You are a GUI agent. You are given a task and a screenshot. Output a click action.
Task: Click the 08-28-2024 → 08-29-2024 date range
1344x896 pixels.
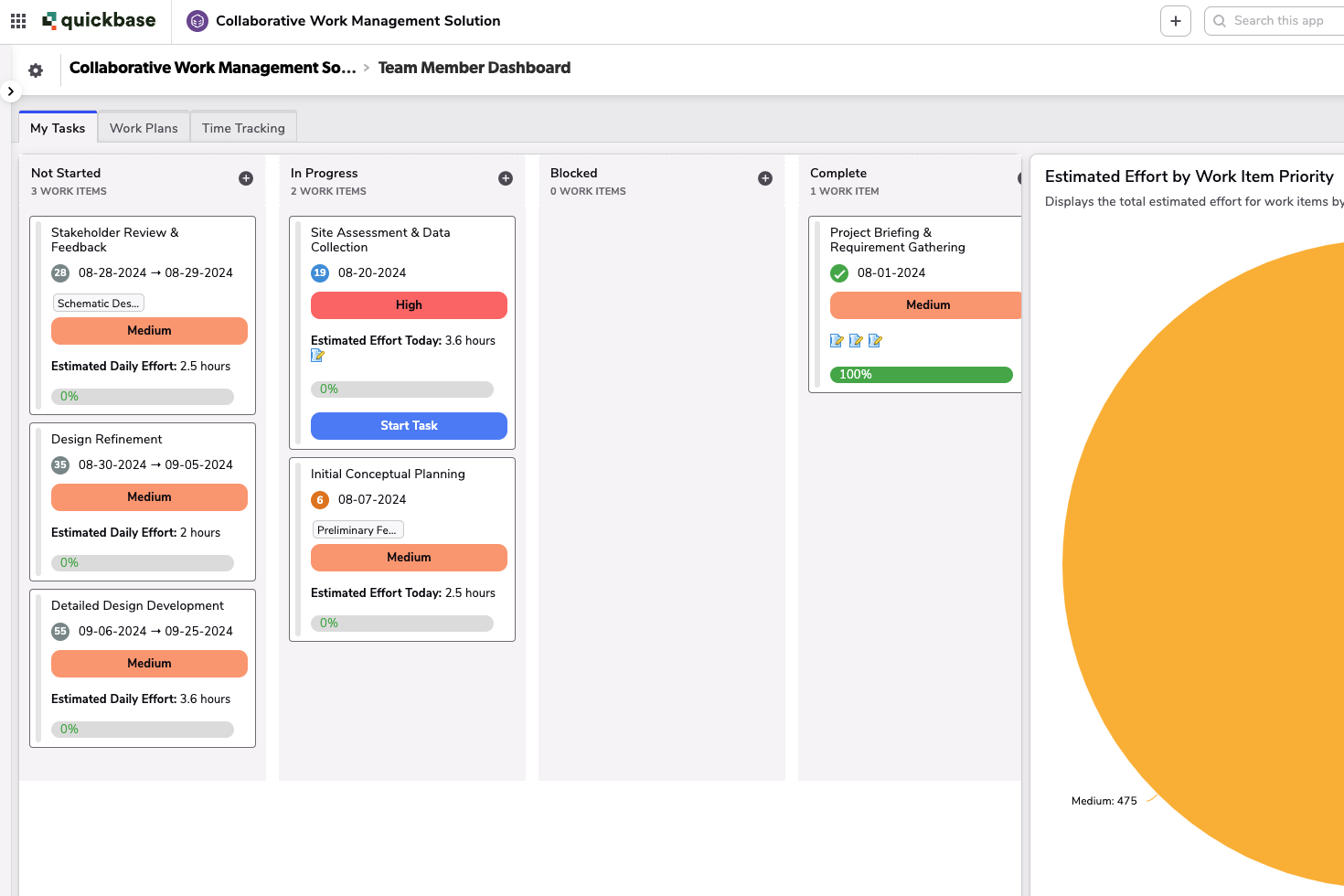[155, 272]
